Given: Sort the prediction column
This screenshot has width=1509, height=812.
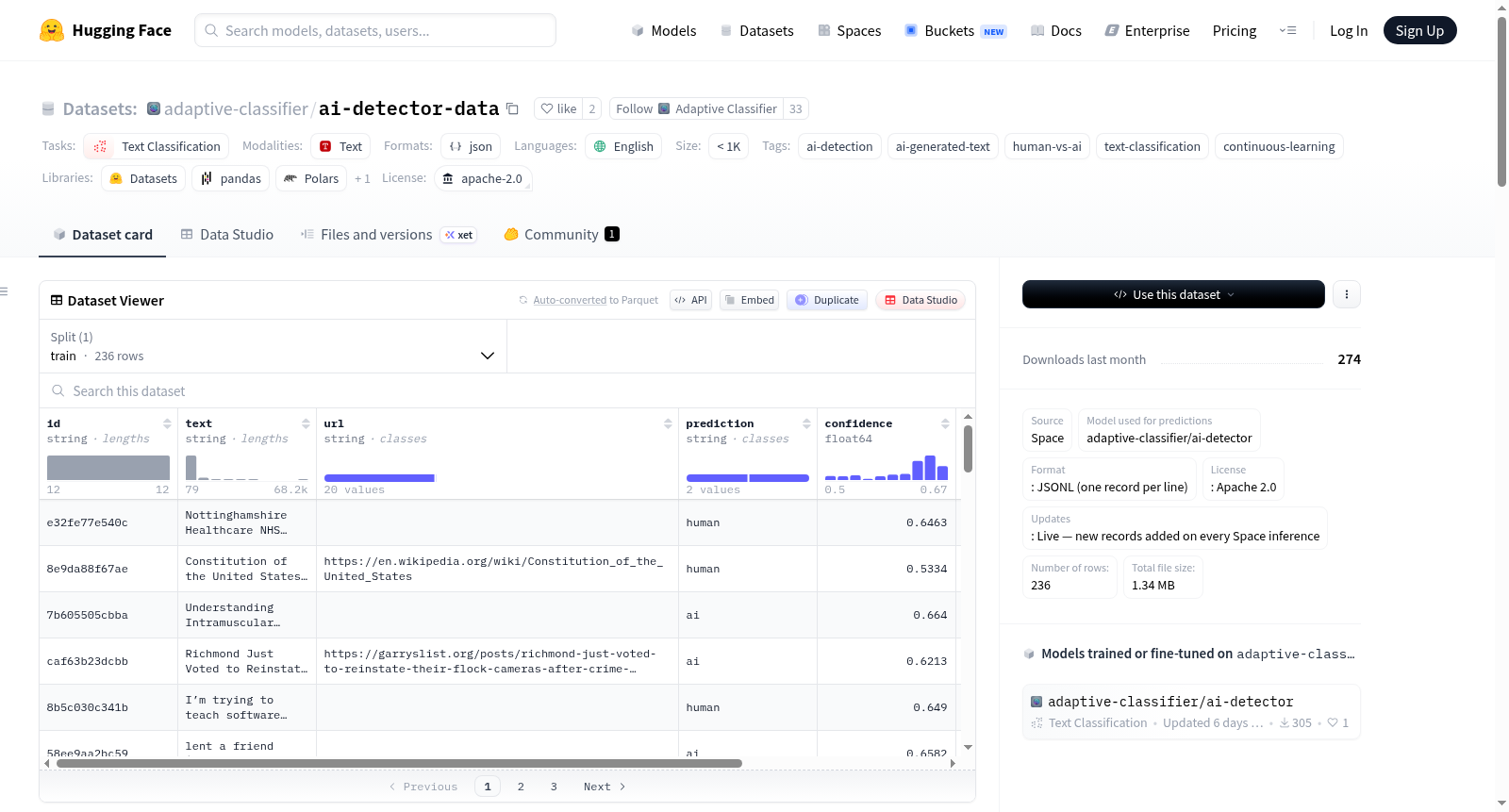Looking at the screenshot, I should 806,423.
